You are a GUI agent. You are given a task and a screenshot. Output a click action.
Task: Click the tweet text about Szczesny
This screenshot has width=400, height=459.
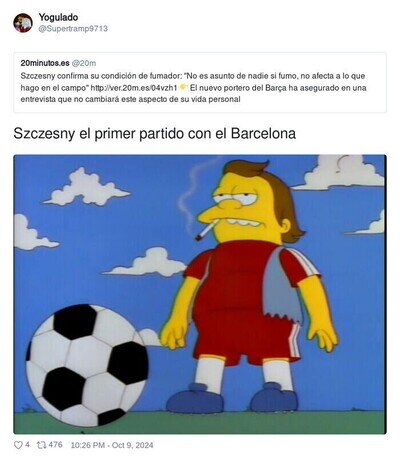point(155,134)
